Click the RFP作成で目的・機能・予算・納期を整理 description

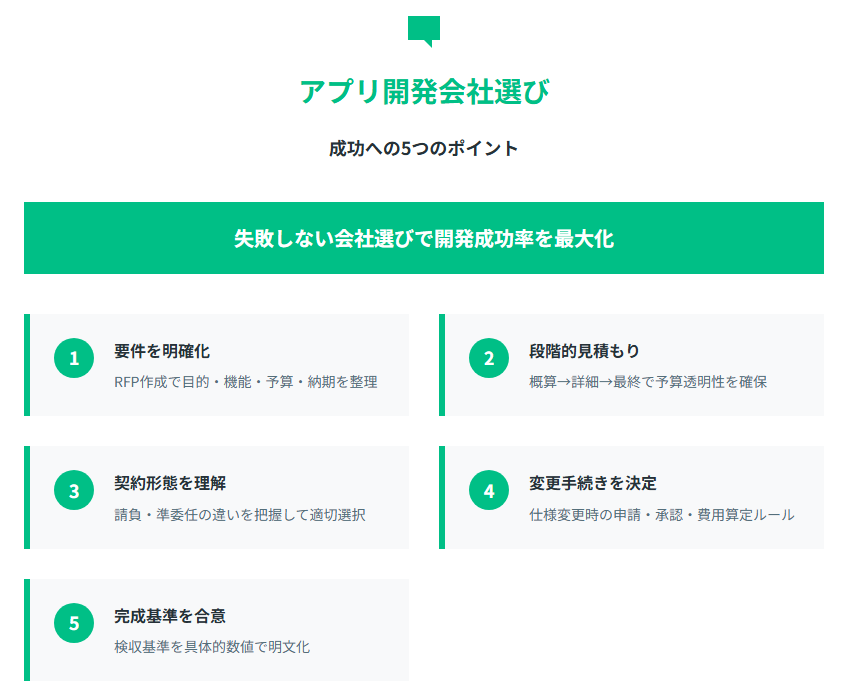246,382
